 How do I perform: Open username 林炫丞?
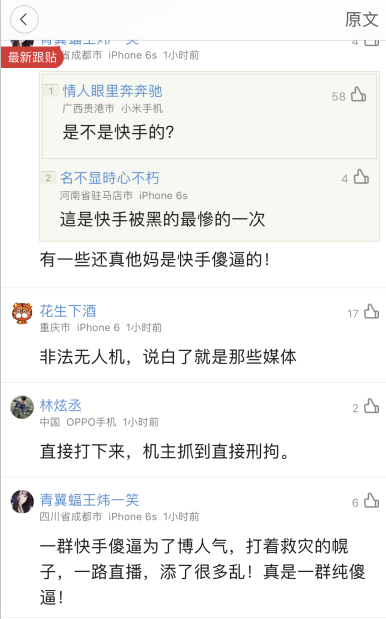[x=60, y=405]
